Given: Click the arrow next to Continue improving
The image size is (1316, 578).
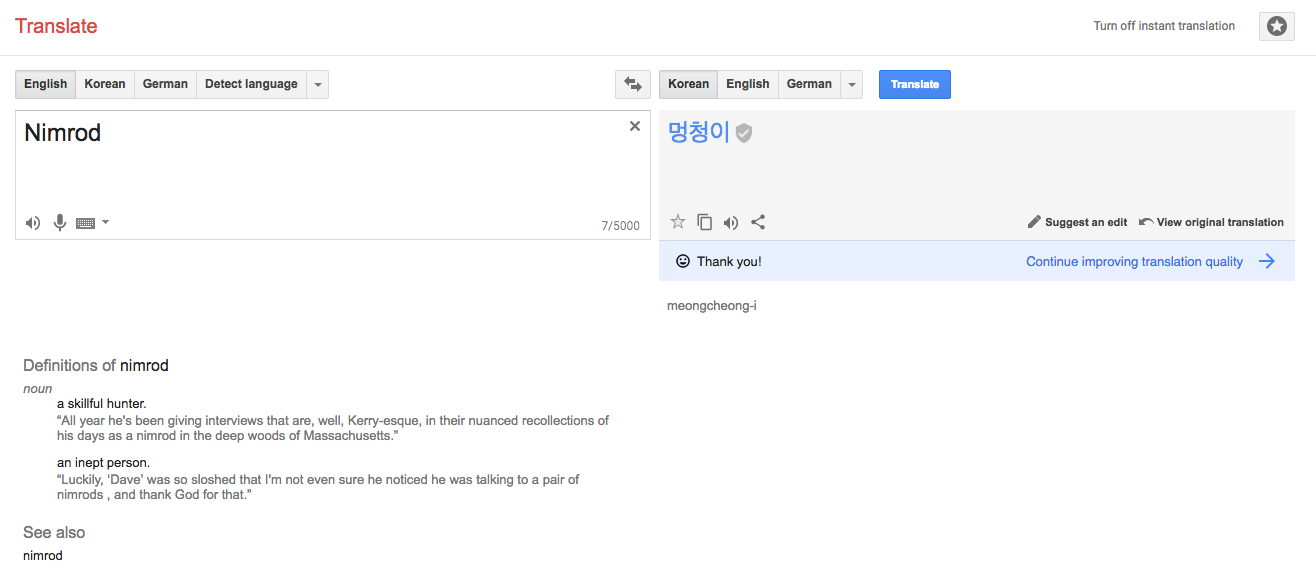Looking at the screenshot, I should [x=1267, y=261].
